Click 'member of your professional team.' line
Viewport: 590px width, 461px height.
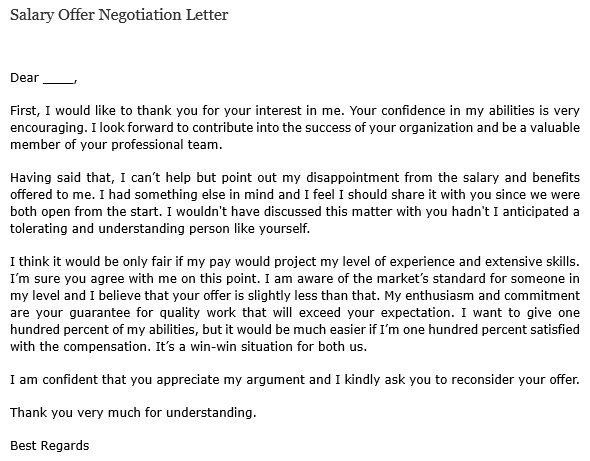[116, 145]
